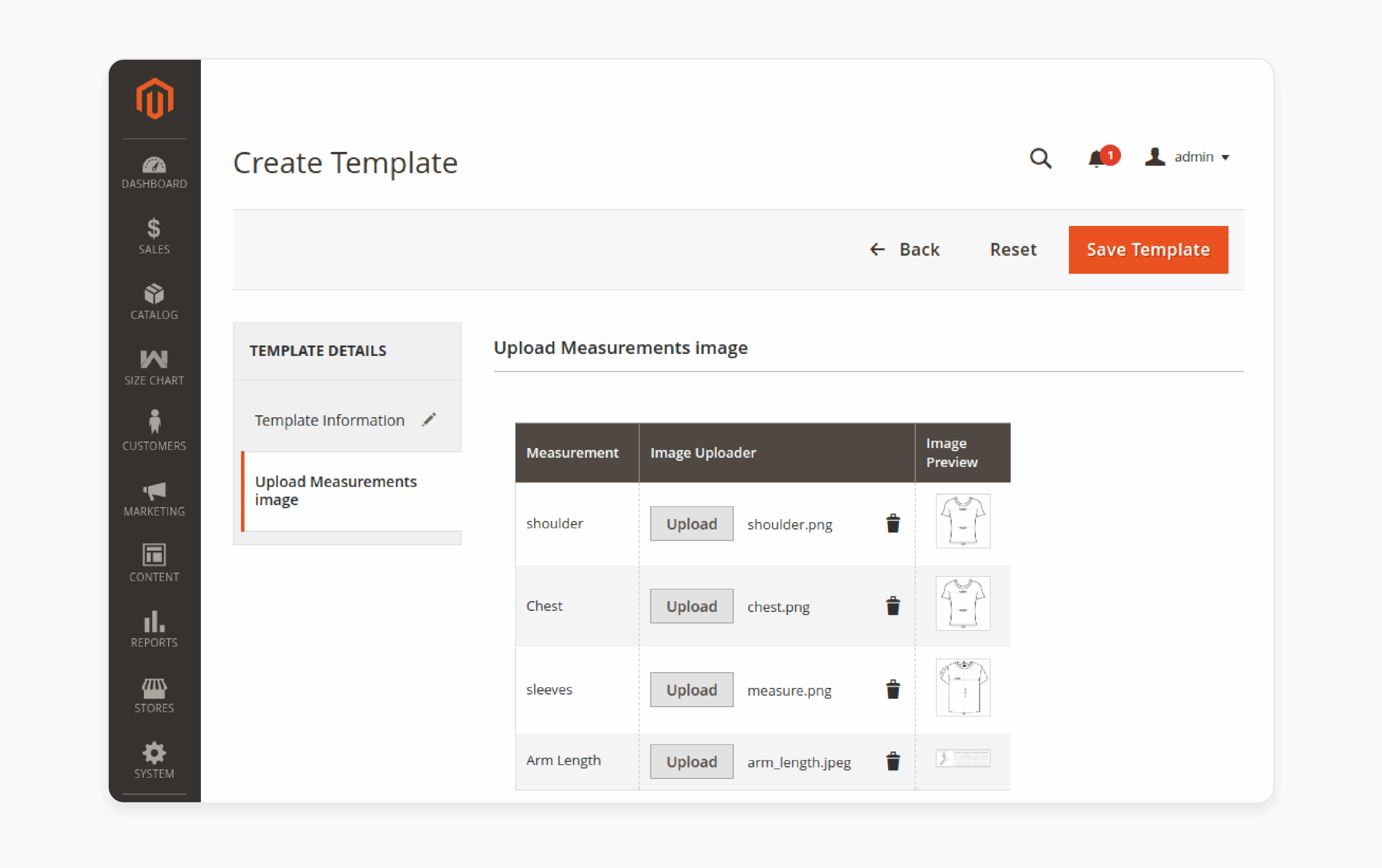Image resolution: width=1382 pixels, height=868 pixels.
Task: Select Upload Measurements image tab
Action: click(351, 491)
